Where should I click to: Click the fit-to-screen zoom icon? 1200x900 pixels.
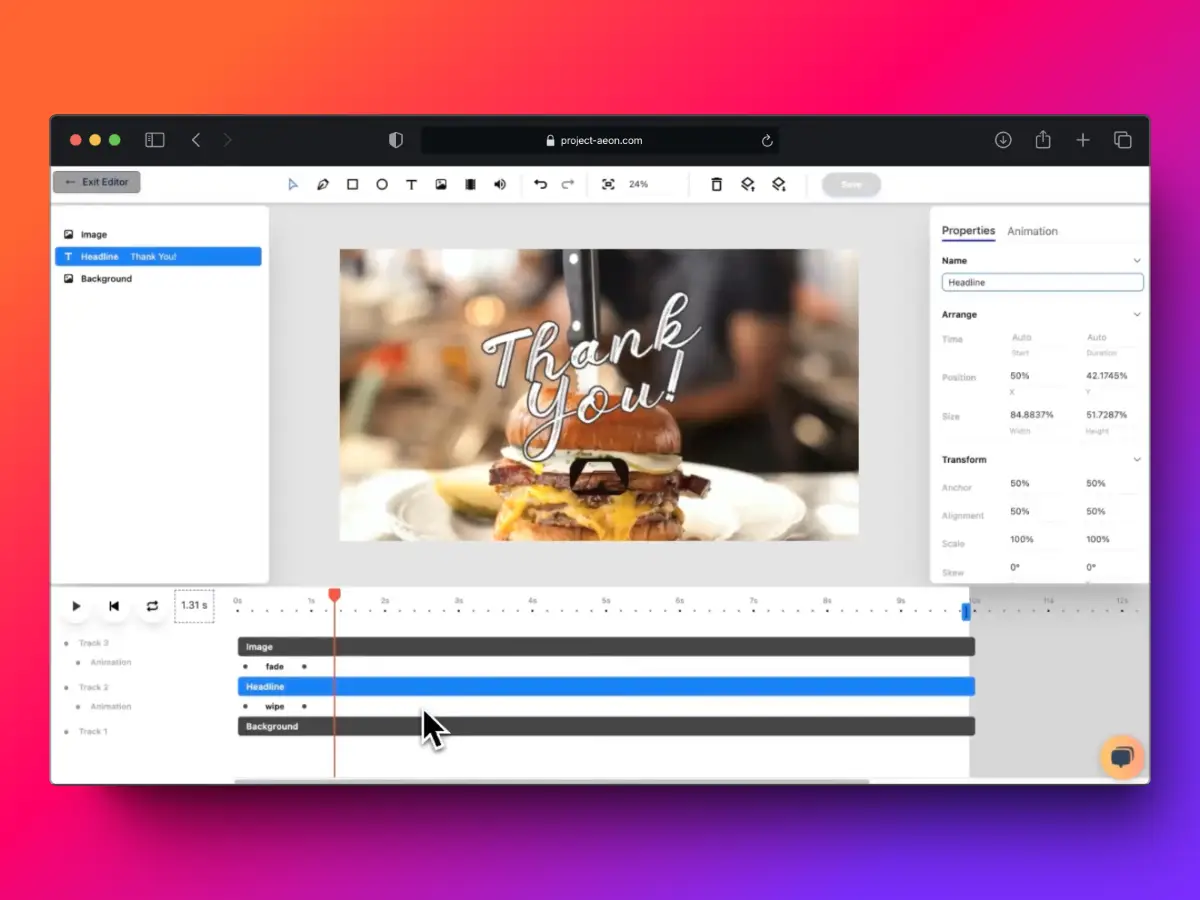click(x=607, y=185)
